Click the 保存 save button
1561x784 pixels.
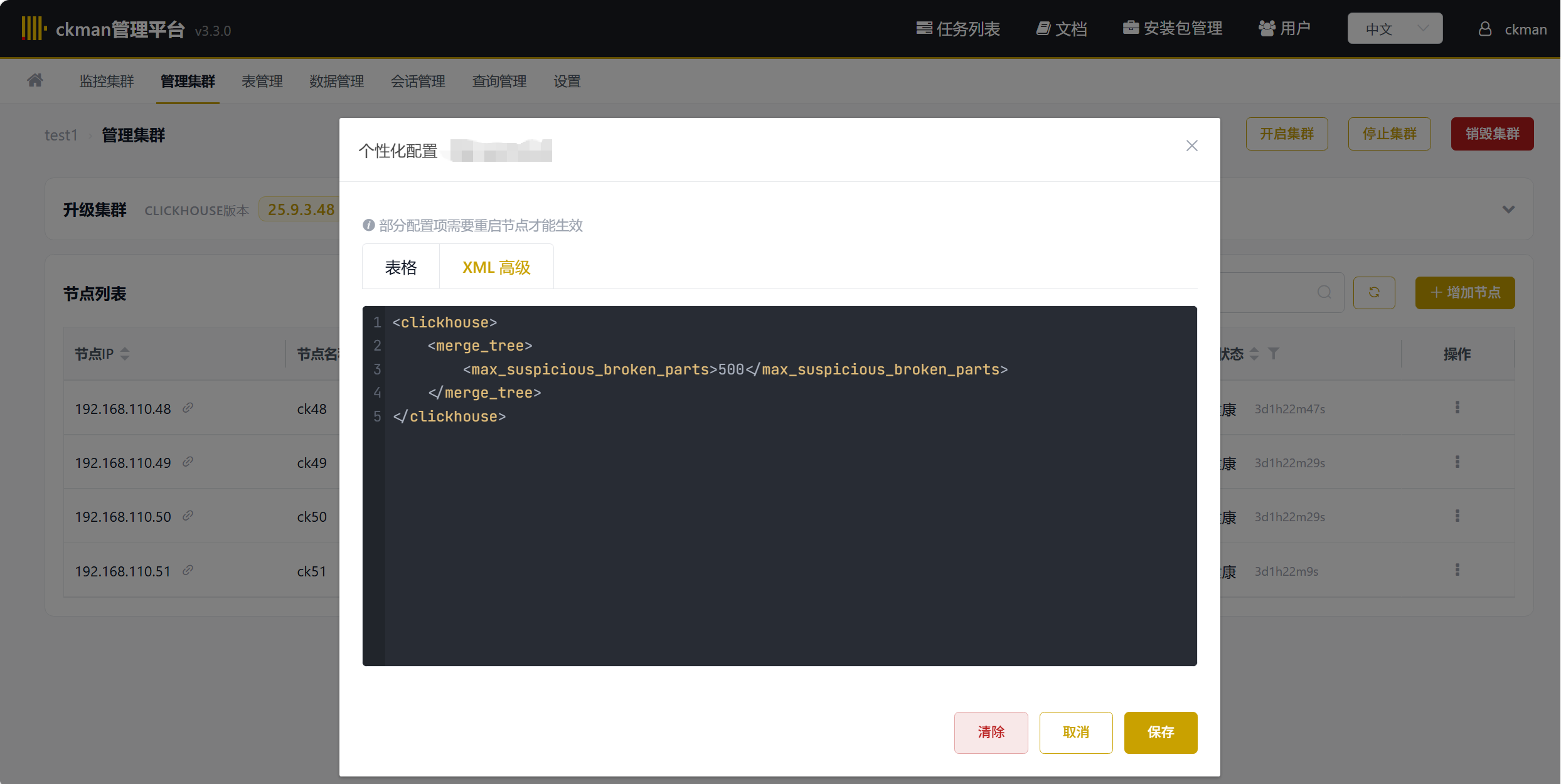[1161, 732]
